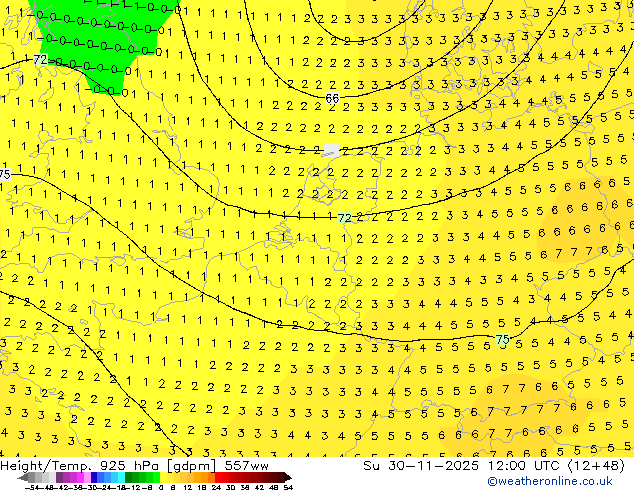Click the light pink legend swatch
634x490 pixels.
coord(87,477)
